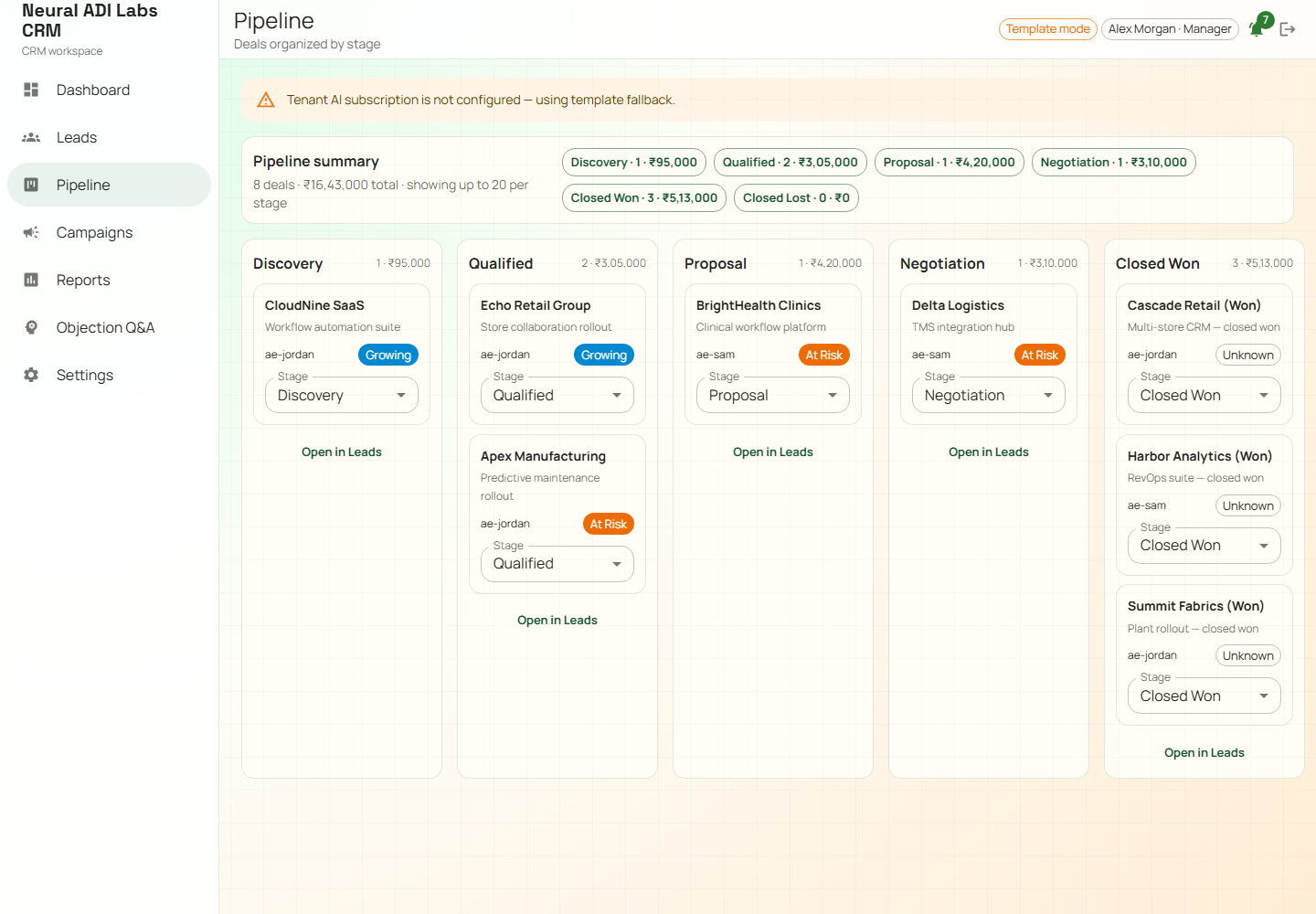The width and height of the screenshot is (1316, 914).
Task: Go to Leads section
Action: pyautogui.click(x=109, y=137)
